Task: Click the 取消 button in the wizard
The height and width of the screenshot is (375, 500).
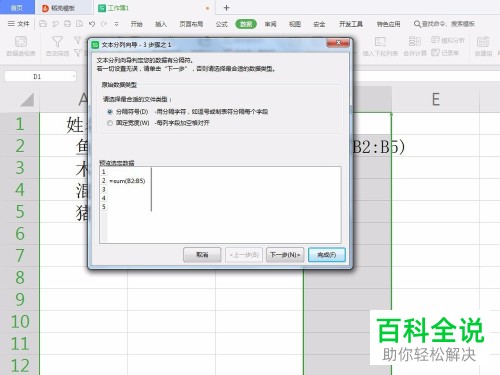Action: pyautogui.click(x=202, y=255)
